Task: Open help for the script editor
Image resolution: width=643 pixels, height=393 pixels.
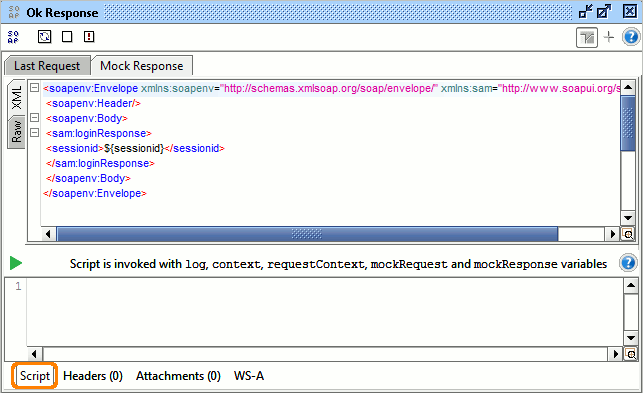Action: (x=628, y=263)
